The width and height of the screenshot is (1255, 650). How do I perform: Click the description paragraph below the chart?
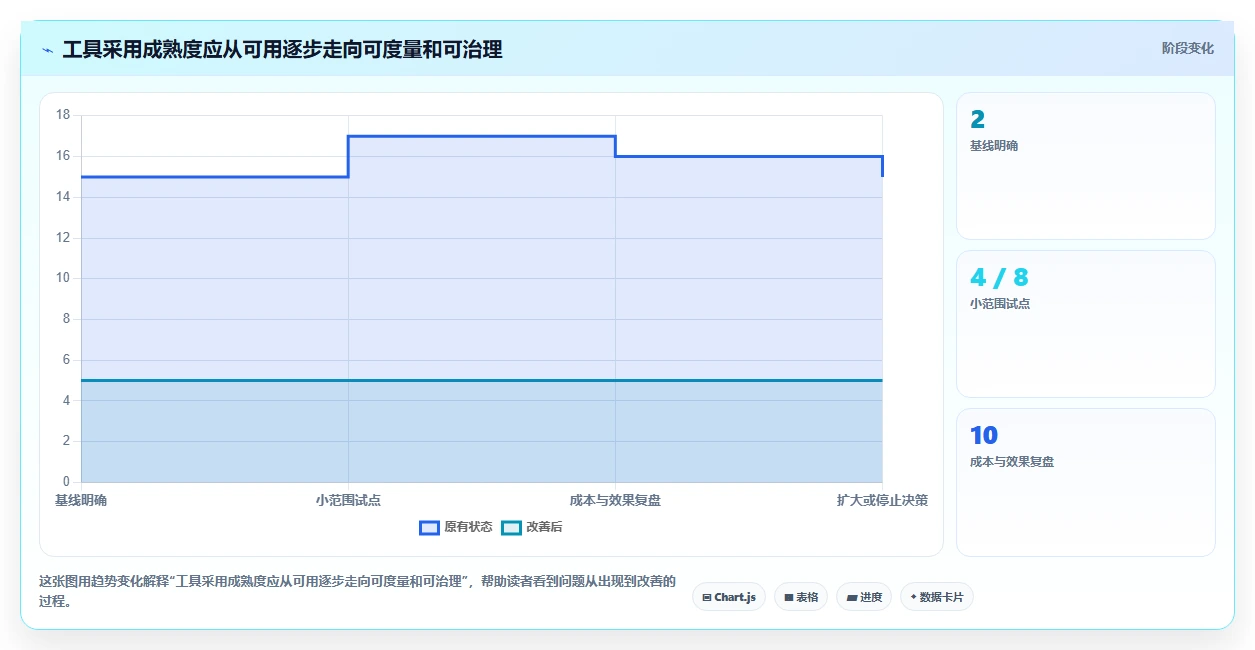pyautogui.click(x=357, y=591)
